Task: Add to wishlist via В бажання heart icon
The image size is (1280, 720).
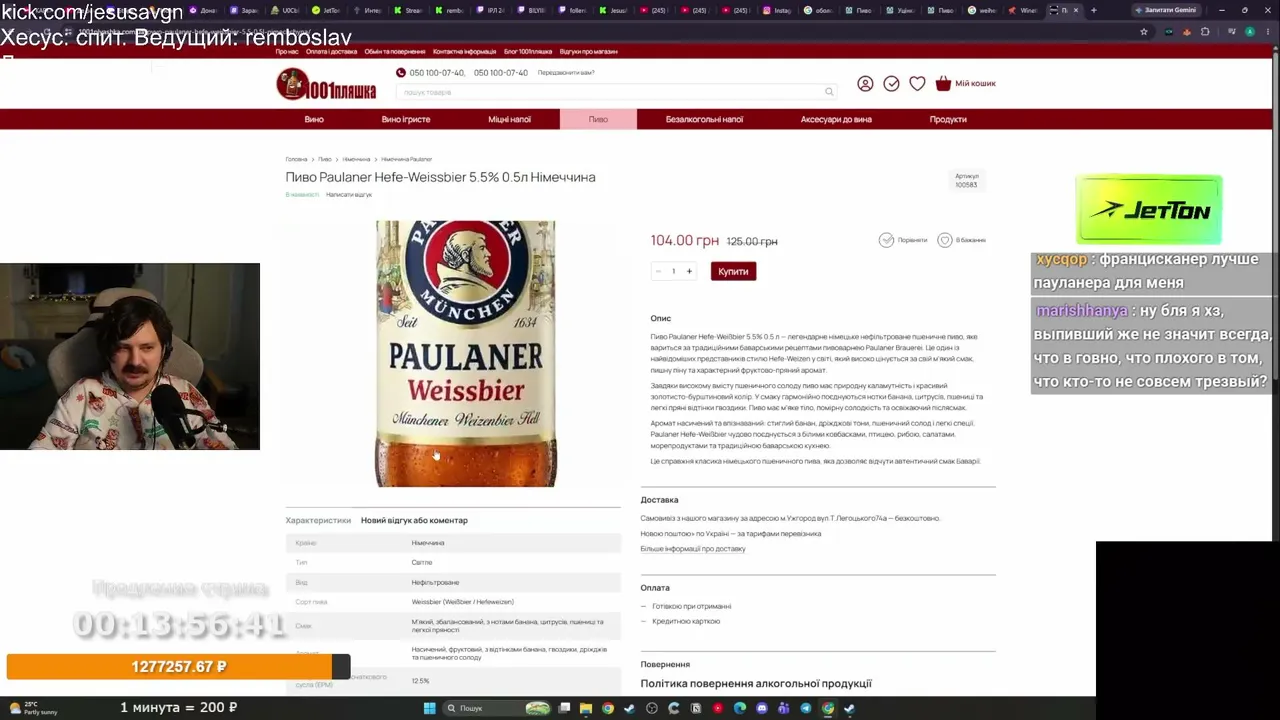Action: click(944, 240)
